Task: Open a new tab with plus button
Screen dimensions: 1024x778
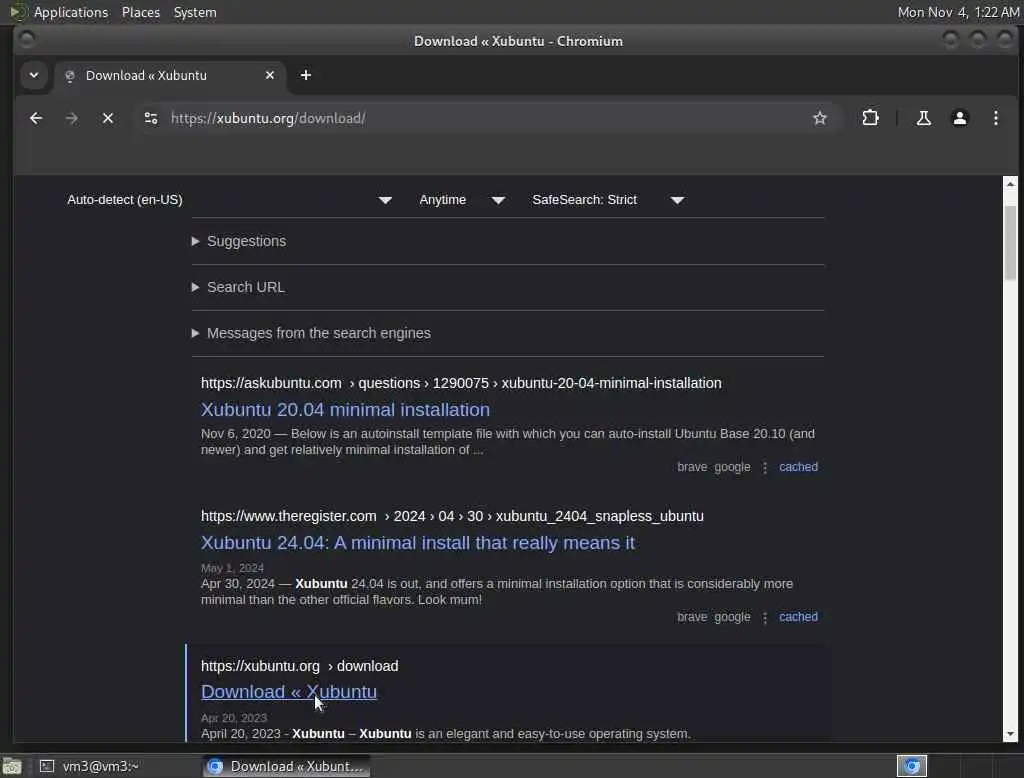Action: pos(306,75)
